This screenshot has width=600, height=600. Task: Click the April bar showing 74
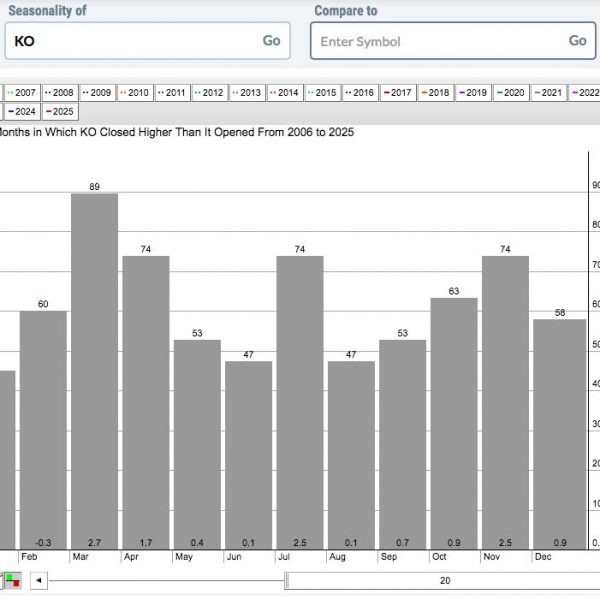pos(146,403)
